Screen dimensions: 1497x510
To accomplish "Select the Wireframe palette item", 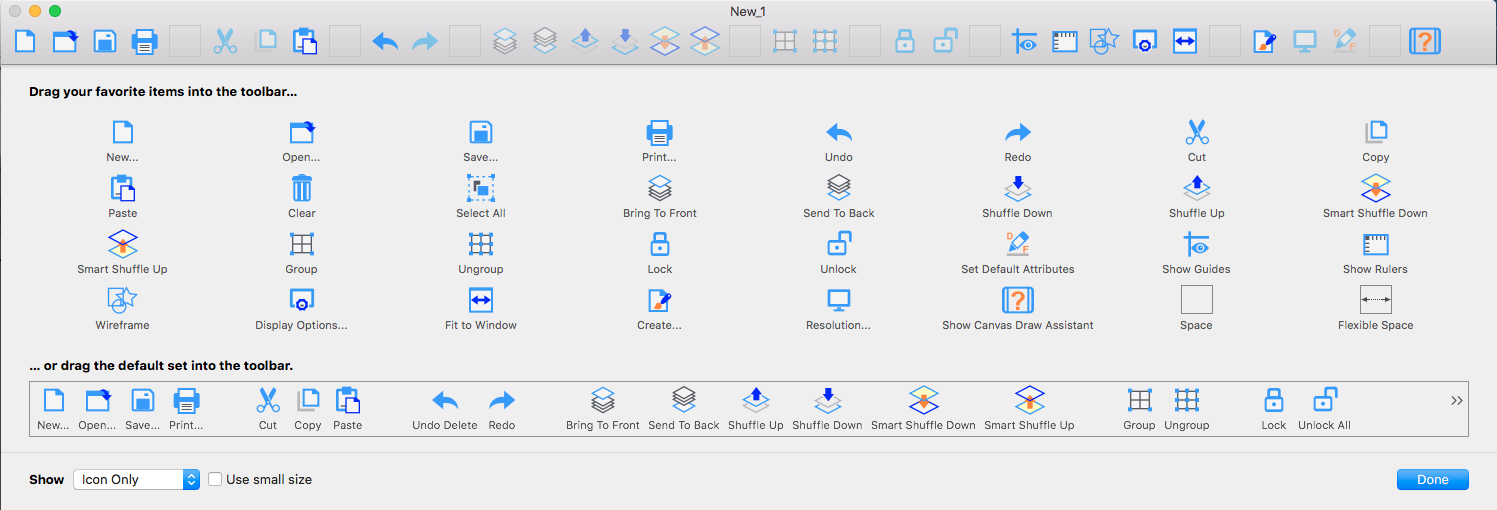I will (x=122, y=309).
